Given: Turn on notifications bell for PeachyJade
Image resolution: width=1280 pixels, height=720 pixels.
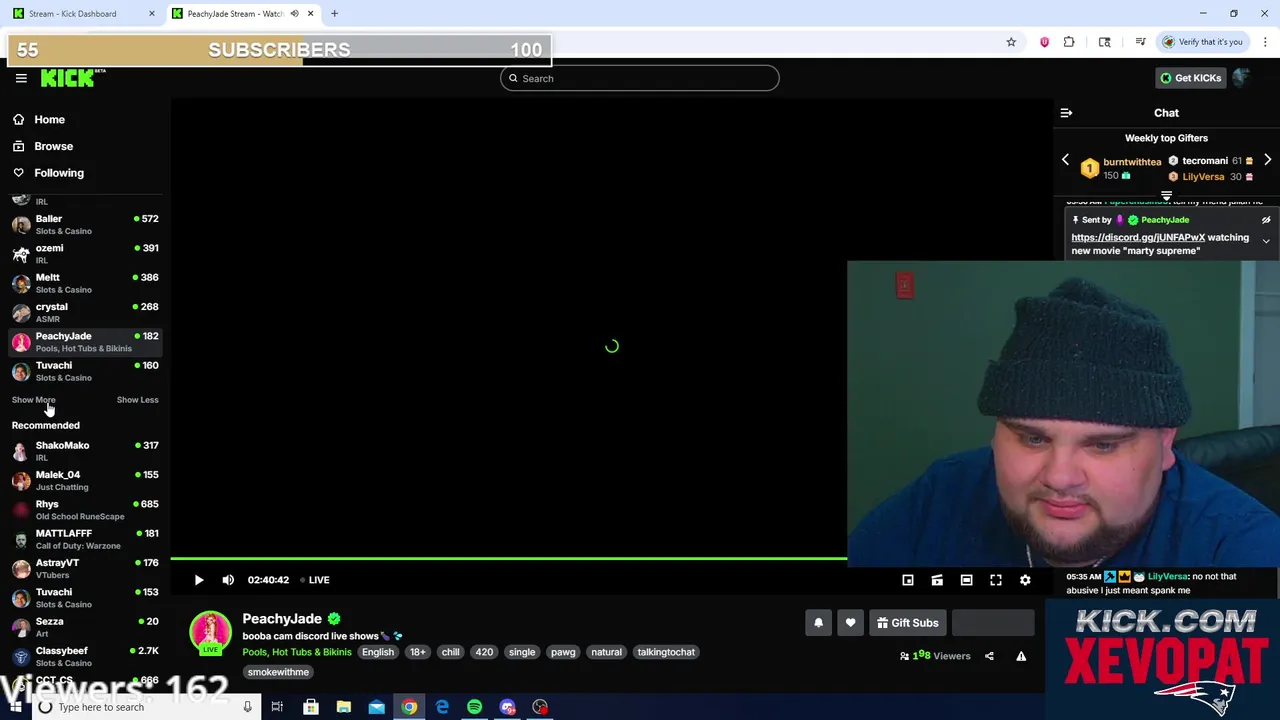Looking at the screenshot, I should [818, 623].
